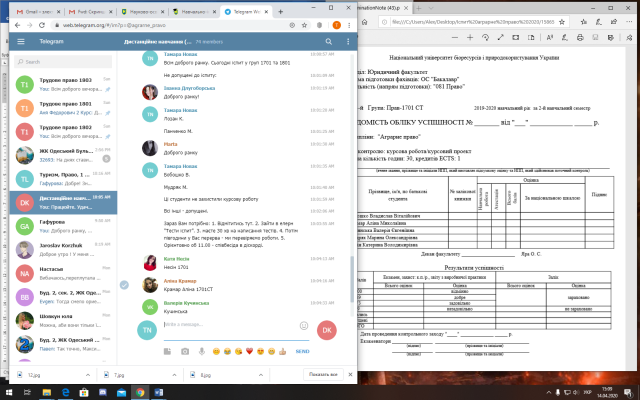Switch to the second Gmail Fwd tab
The height and width of the screenshot is (400, 640).
click(90, 12)
